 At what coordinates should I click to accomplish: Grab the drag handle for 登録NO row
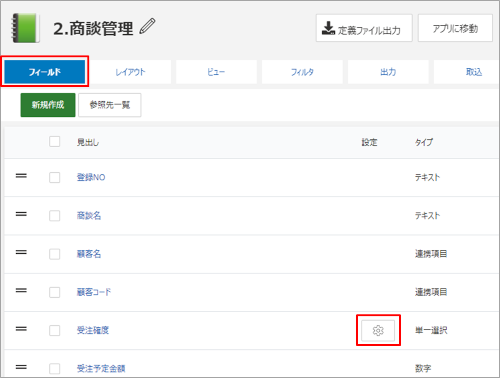pyautogui.click(x=21, y=176)
